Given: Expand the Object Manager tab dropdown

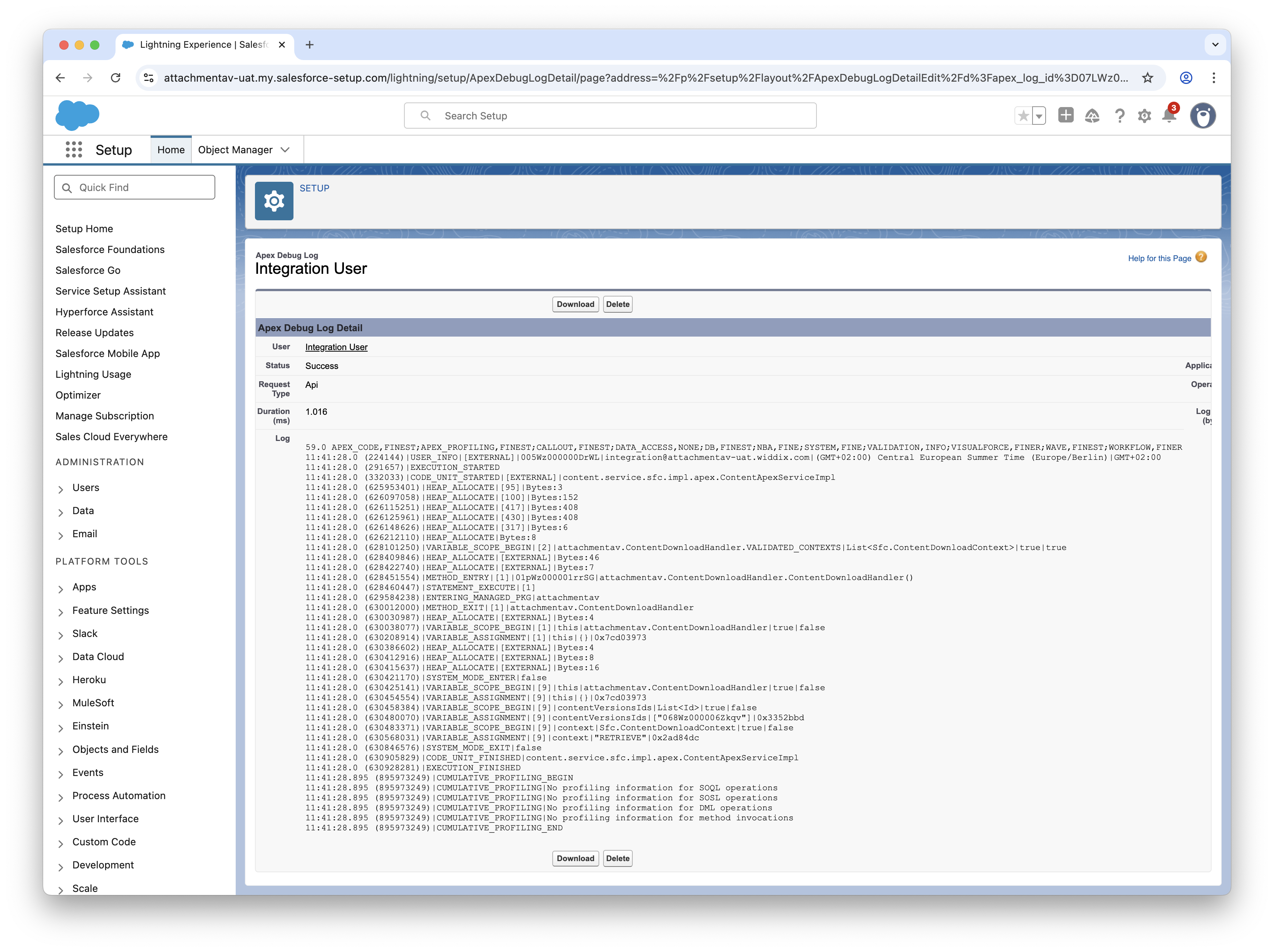Looking at the screenshot, I should coord(285,150).
